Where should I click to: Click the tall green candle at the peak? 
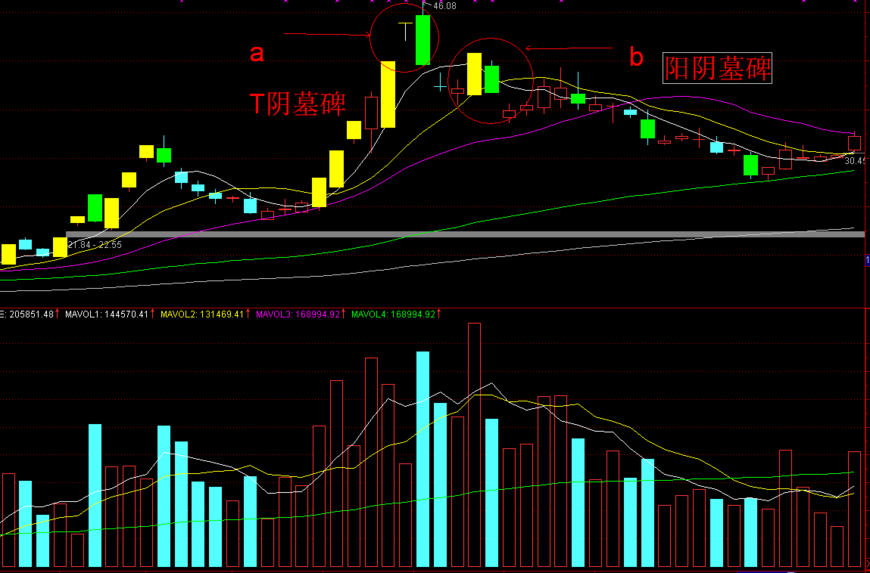pyautogui.click(x=423, y=39)
